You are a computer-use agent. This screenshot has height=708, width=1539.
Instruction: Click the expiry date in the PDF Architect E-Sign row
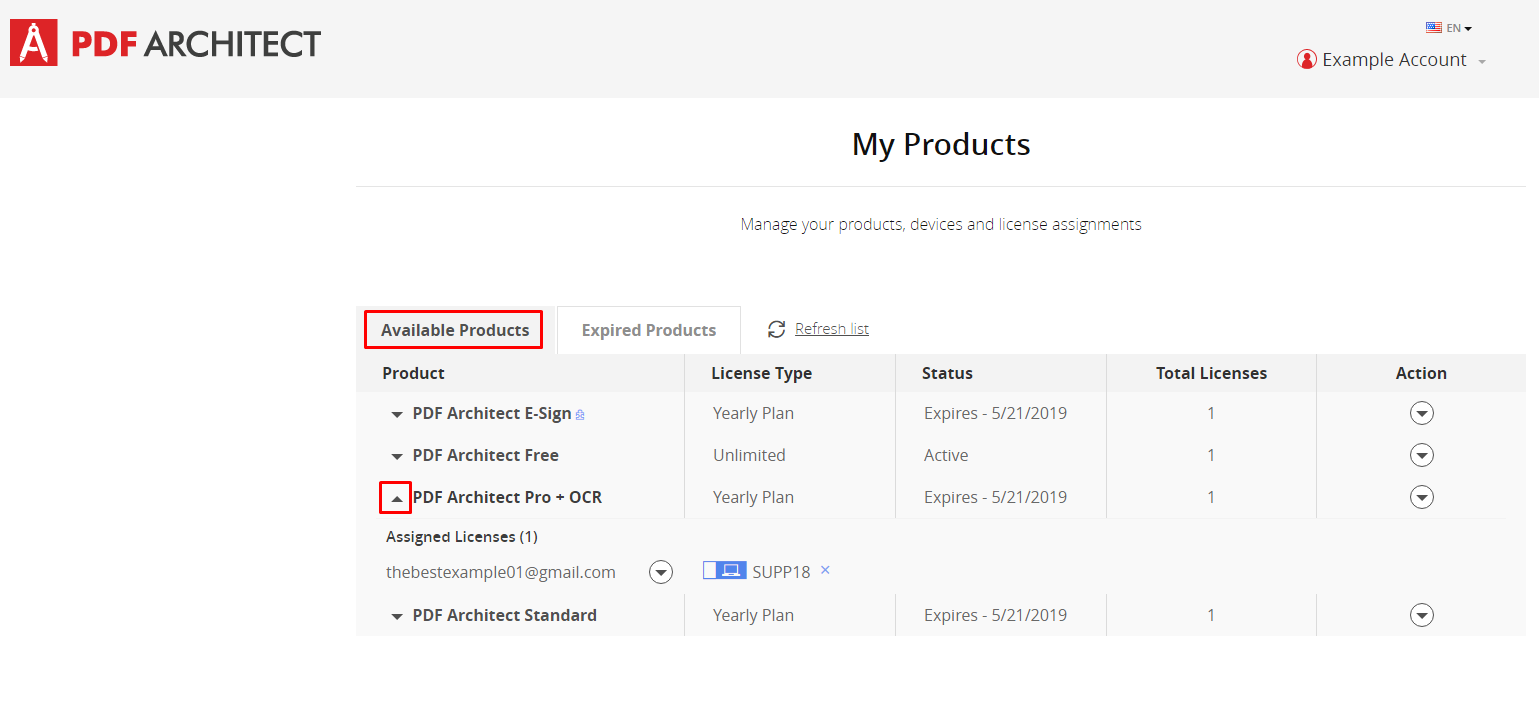point(995,413)
